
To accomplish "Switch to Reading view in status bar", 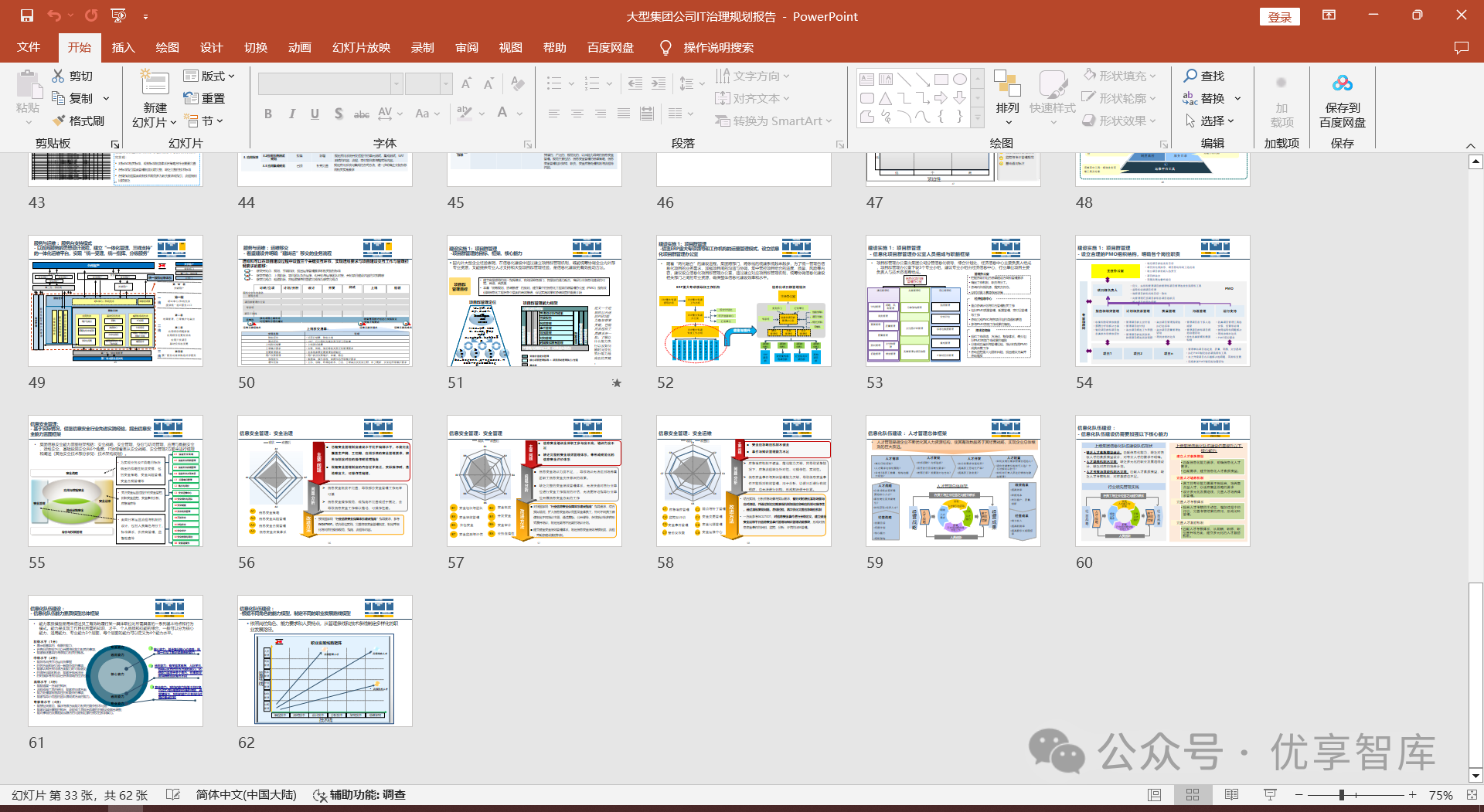I will click(x=1231, y=795).
